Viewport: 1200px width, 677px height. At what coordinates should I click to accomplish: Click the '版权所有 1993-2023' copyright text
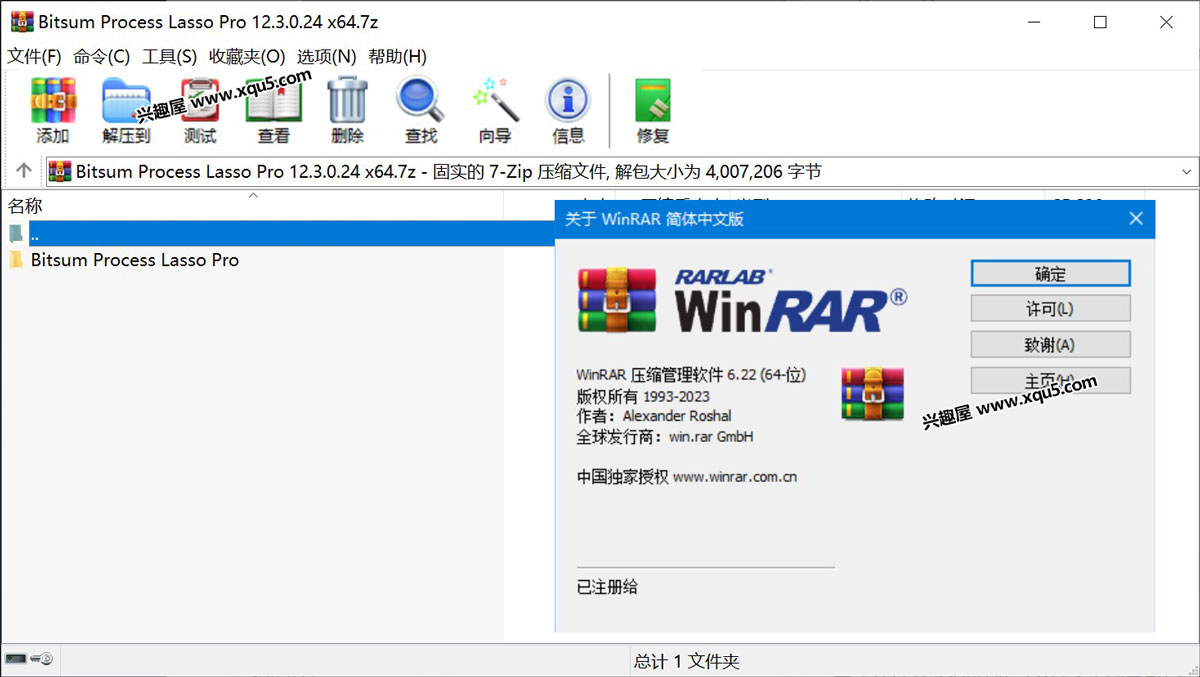click(x=643, y=396)
